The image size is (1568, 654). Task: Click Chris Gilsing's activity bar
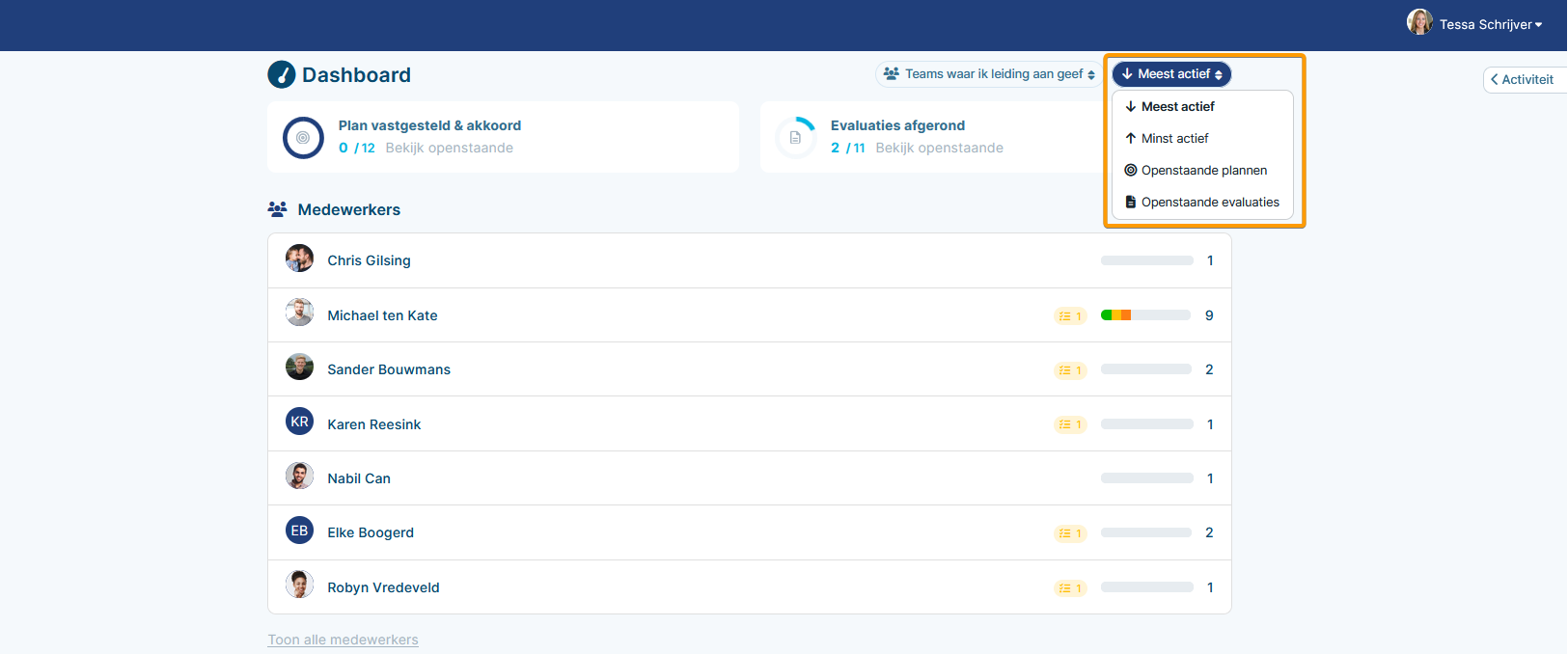click(1147, 260)
